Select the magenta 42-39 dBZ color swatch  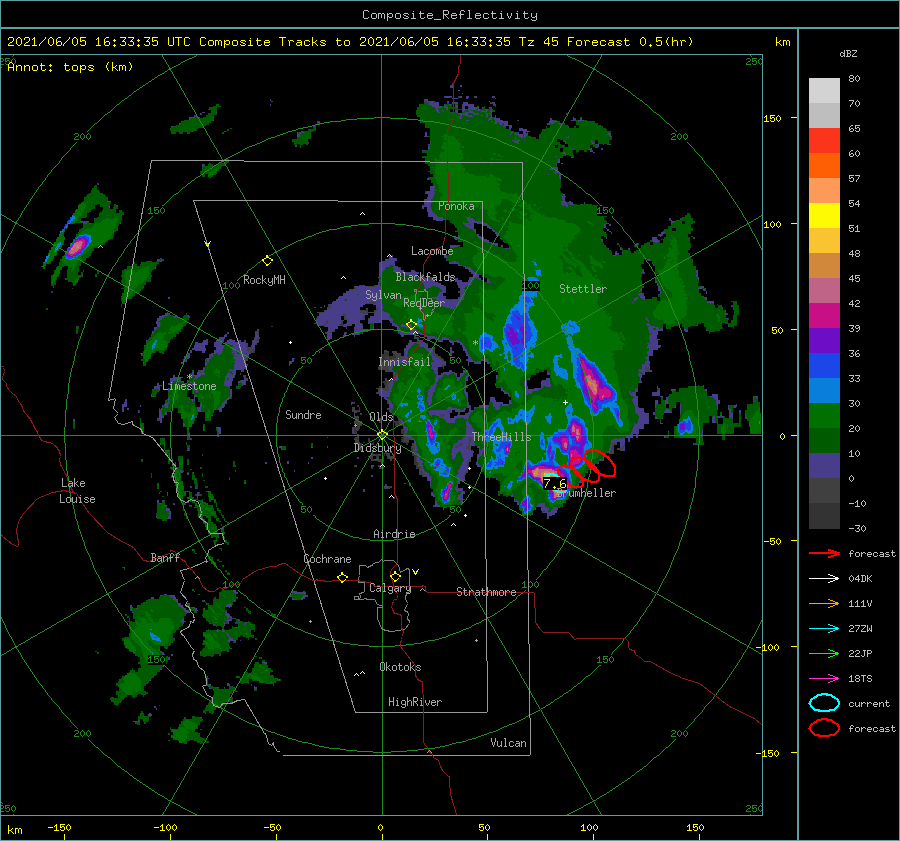[824, 316]
